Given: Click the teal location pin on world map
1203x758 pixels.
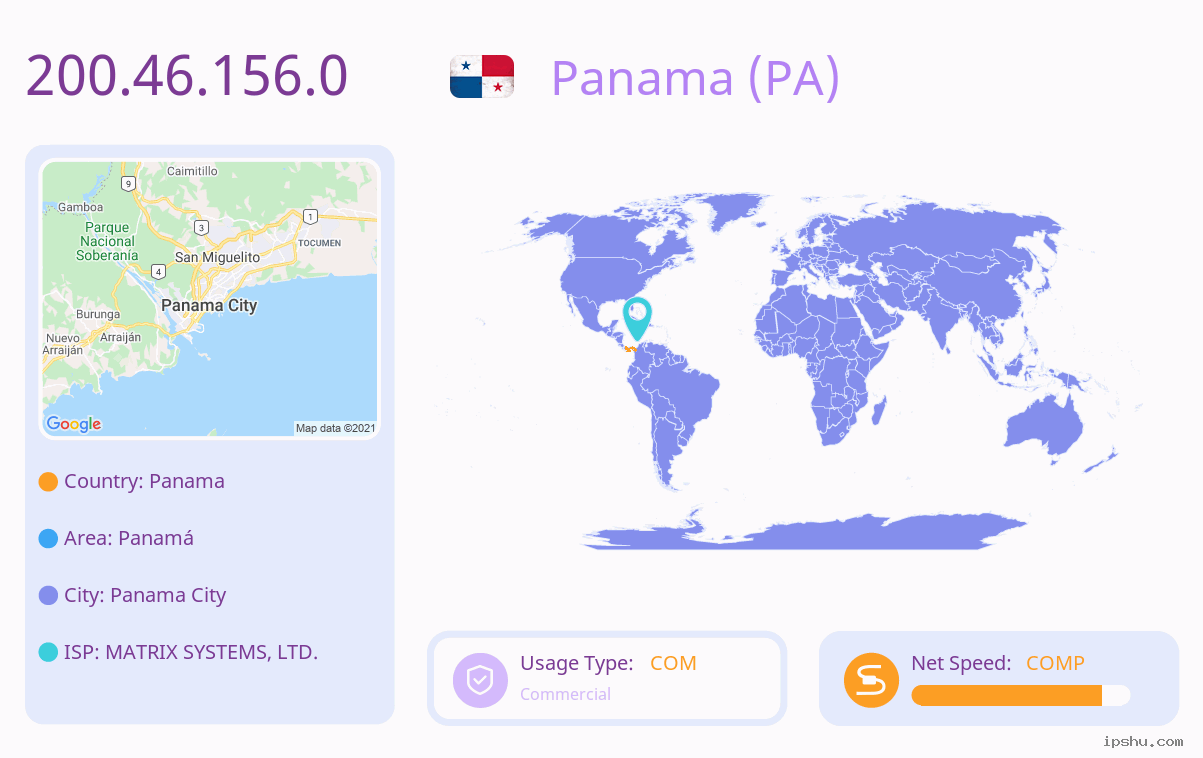Looking at the screenshot, I should coord(637,318).
